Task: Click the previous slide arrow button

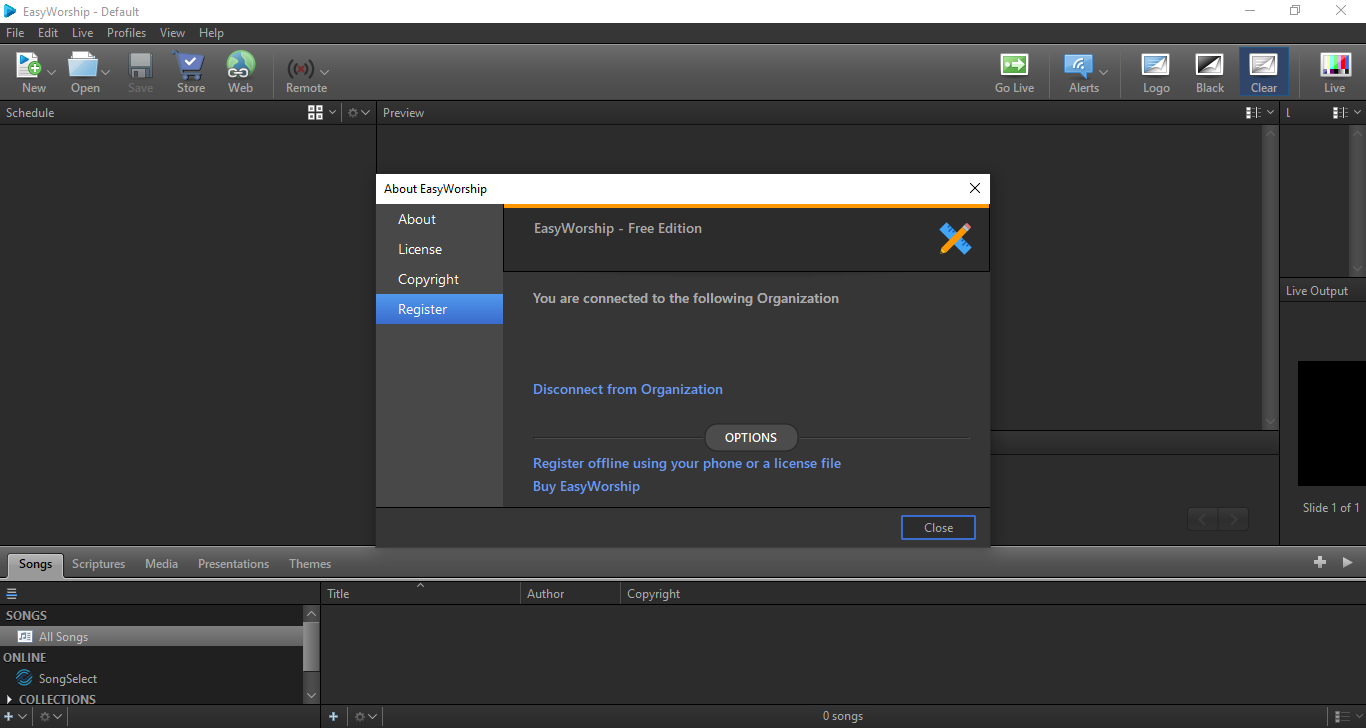Action: click(x=1203, y=519)
